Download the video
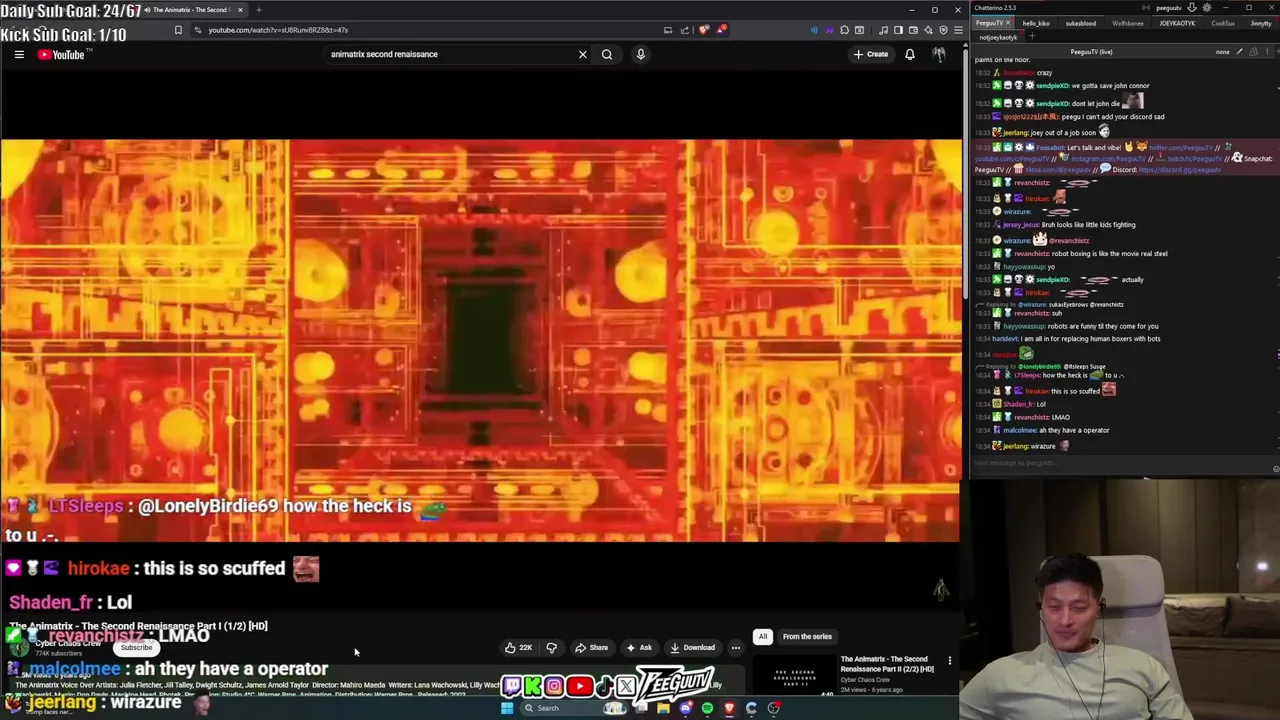1280x720 pixels. point(693,648)
